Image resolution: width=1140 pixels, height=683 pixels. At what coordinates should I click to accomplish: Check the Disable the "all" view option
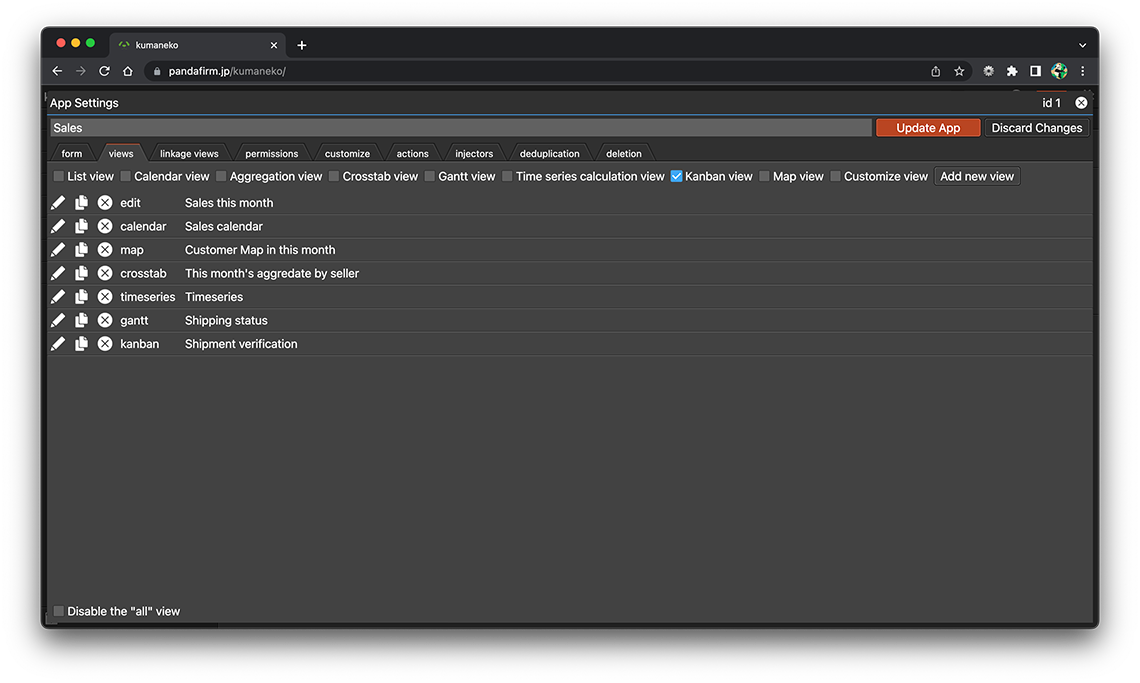[x=59, y=611]
